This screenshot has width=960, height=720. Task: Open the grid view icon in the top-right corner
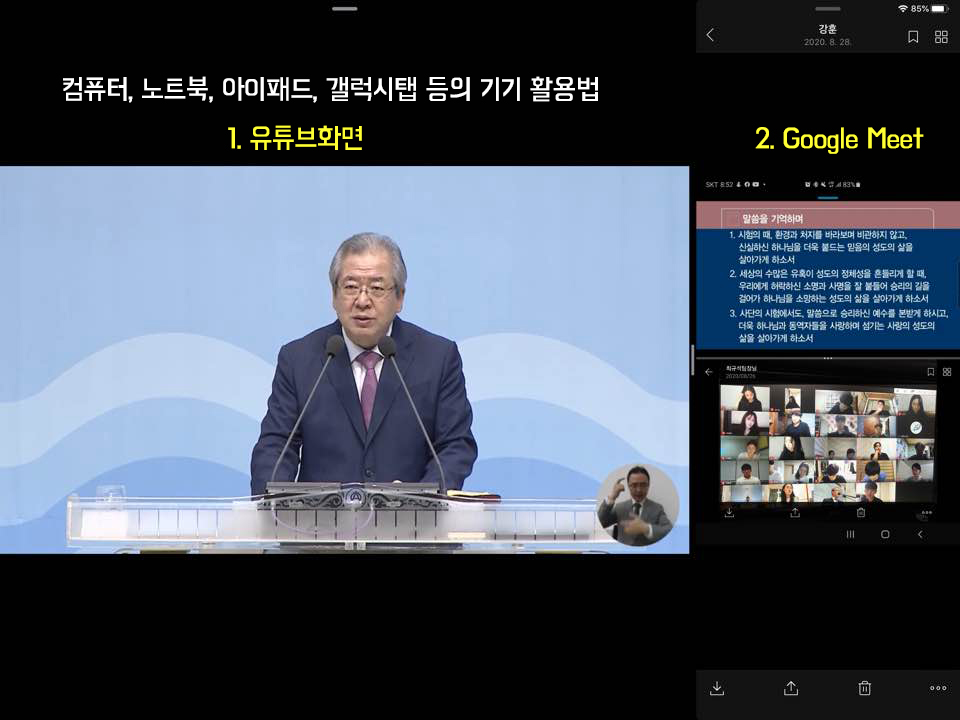coord(942,37)
